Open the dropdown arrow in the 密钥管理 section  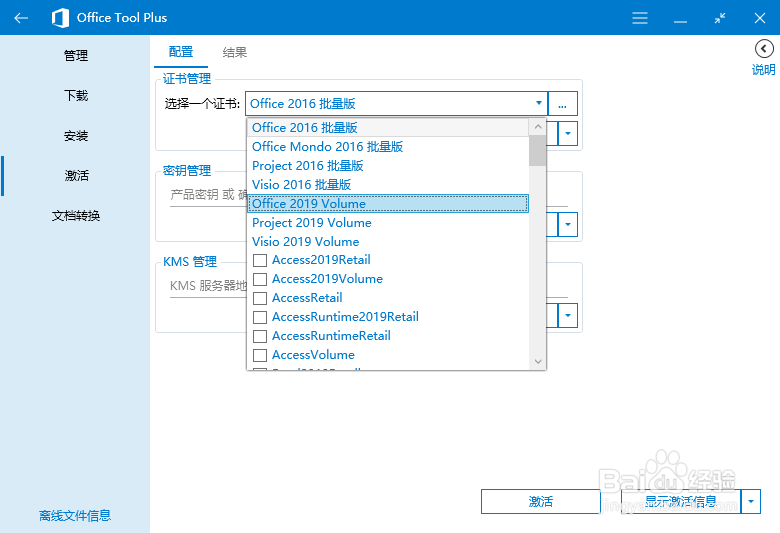tap(568, 224)
